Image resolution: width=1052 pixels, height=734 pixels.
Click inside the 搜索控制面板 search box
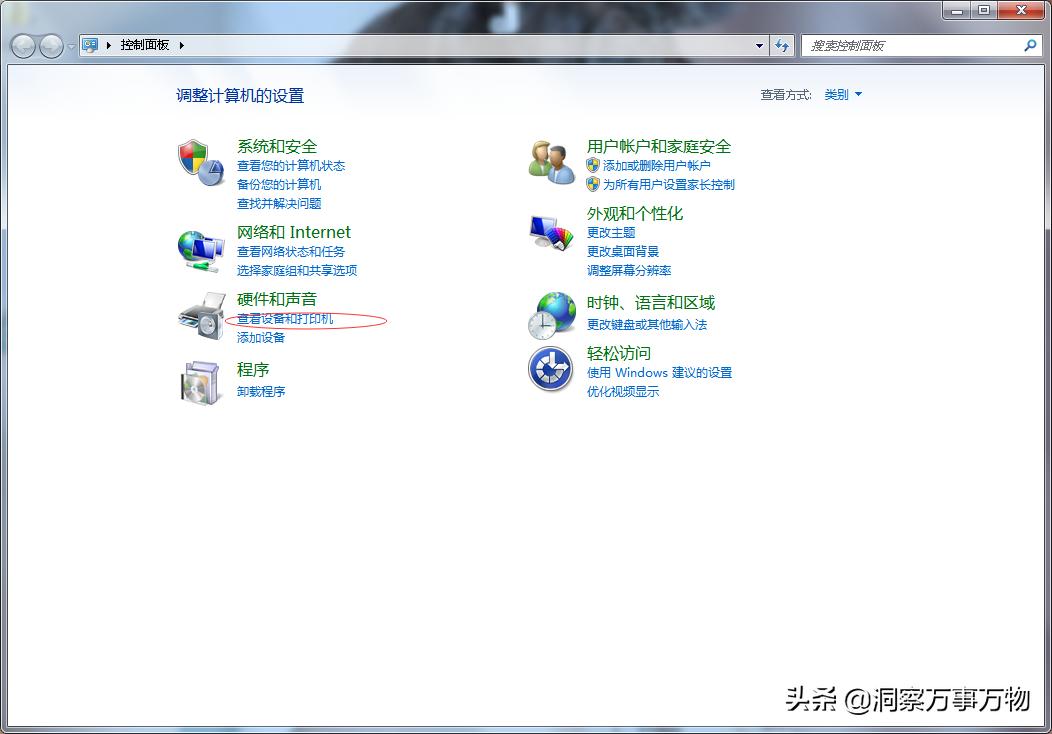910,45
